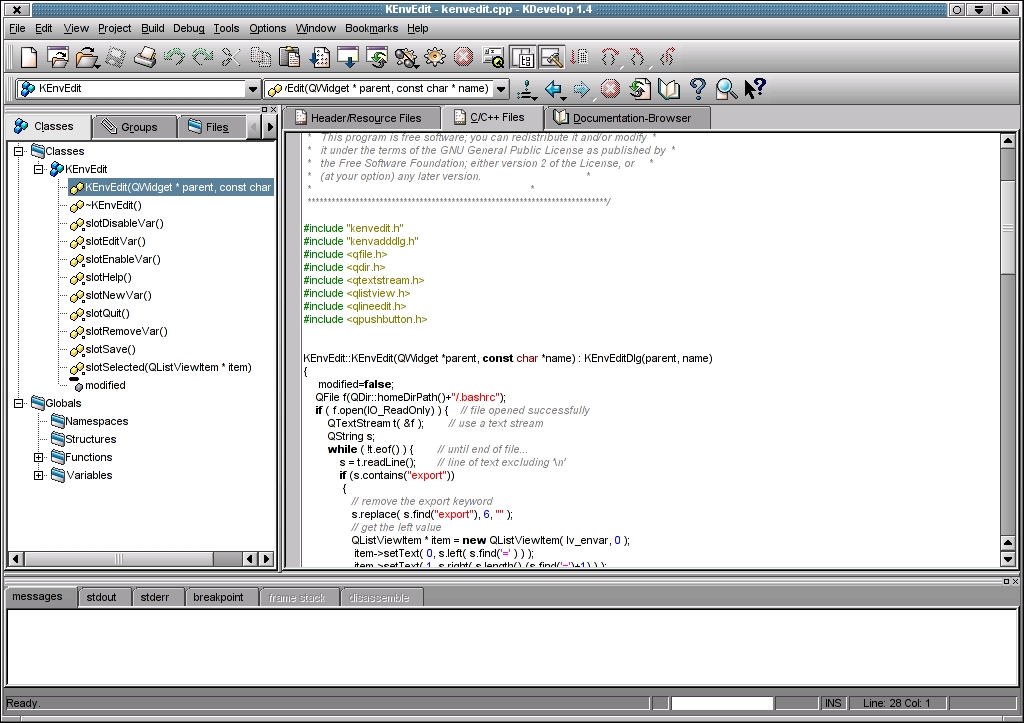Click the blue Back arrow icon
The image size is (1024, 723).
[x=553, y=90]
